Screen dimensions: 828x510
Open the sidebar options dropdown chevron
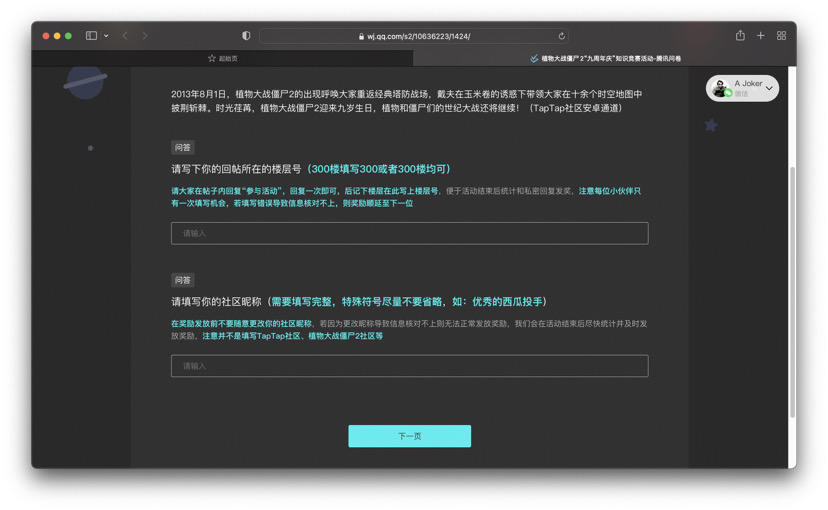106,36
